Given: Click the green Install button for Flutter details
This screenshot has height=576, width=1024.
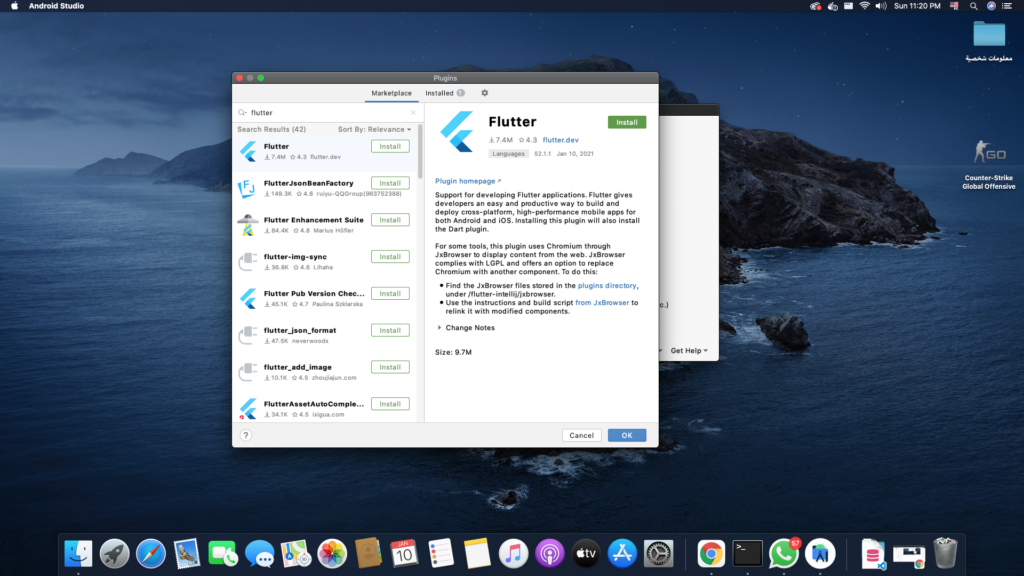Looking at the screenshot, I should pos(627,122).
